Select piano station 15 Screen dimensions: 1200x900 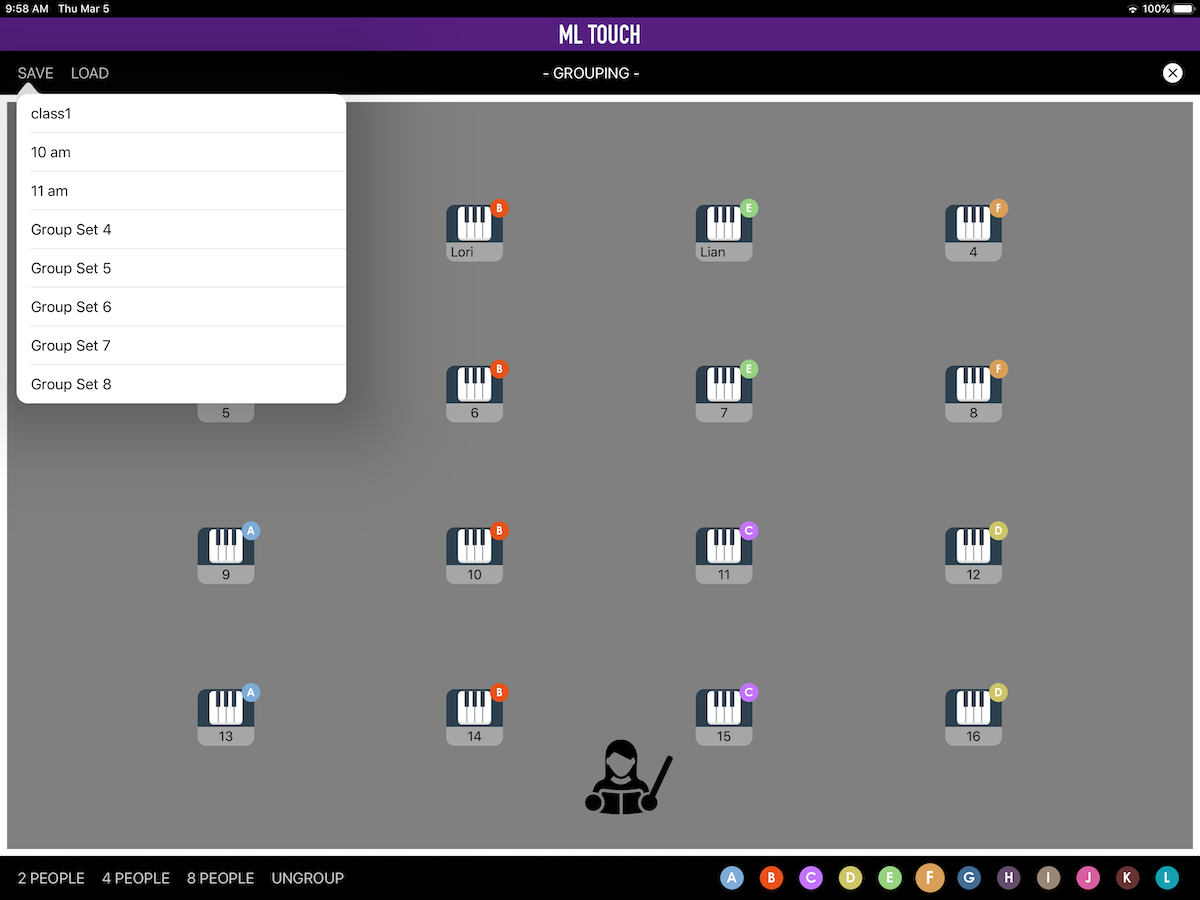(x=724, y=716)
